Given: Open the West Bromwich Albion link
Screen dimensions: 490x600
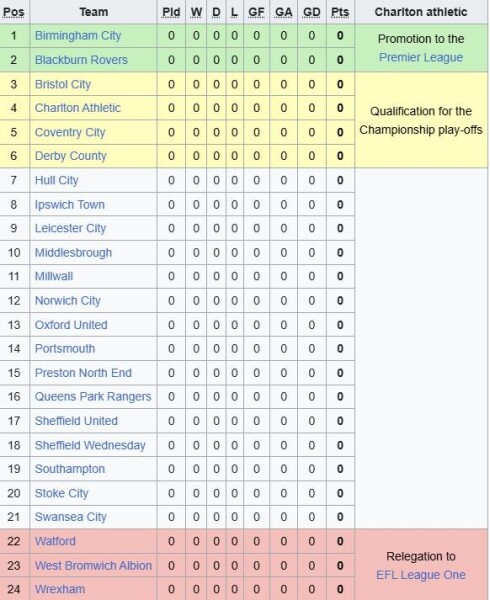Looking at the screenshot, I should click(93, 566).
